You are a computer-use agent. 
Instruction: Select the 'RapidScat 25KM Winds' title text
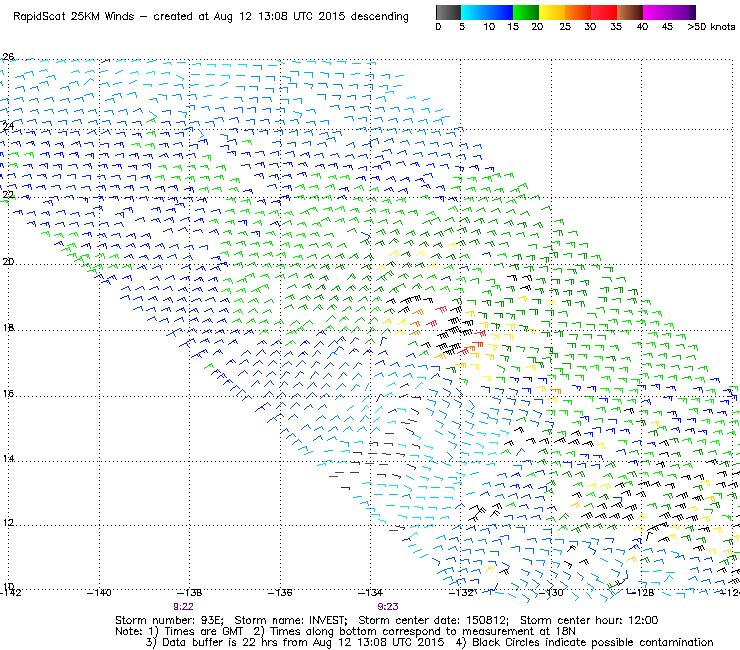click(74, 17)
